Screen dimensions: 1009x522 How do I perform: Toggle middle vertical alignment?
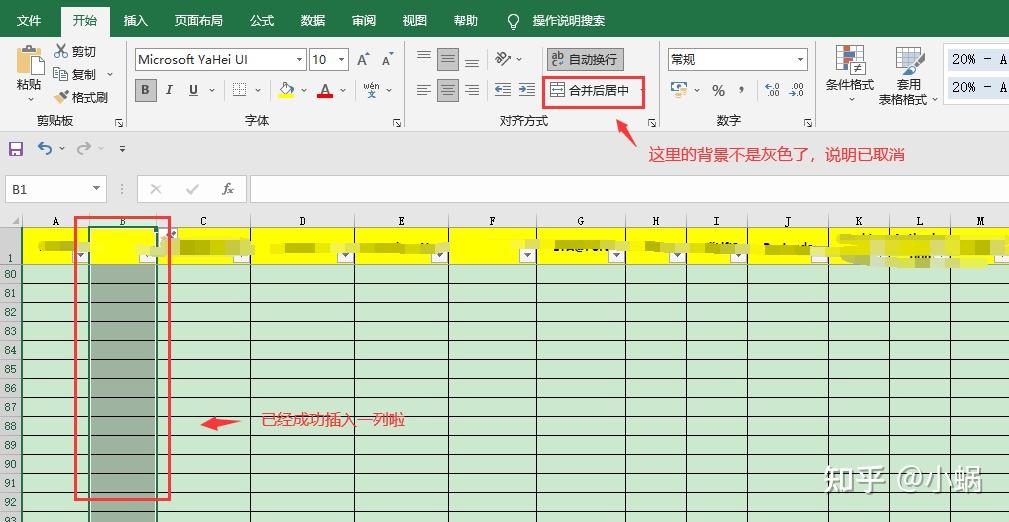pyautogui.click(x=448, y=59)
